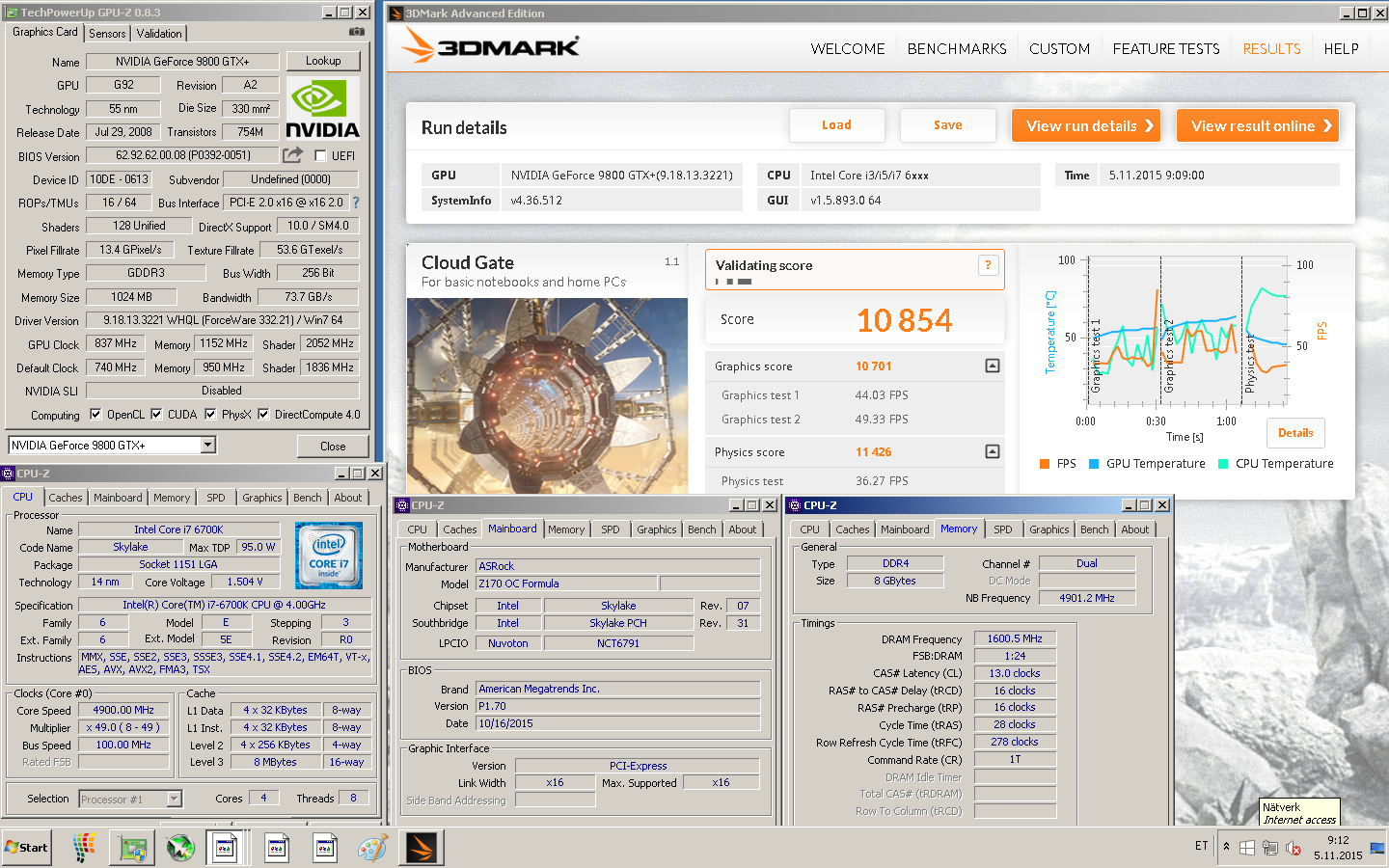
Task: Click the Load button in Run details
Action: [x=836, y=125]
